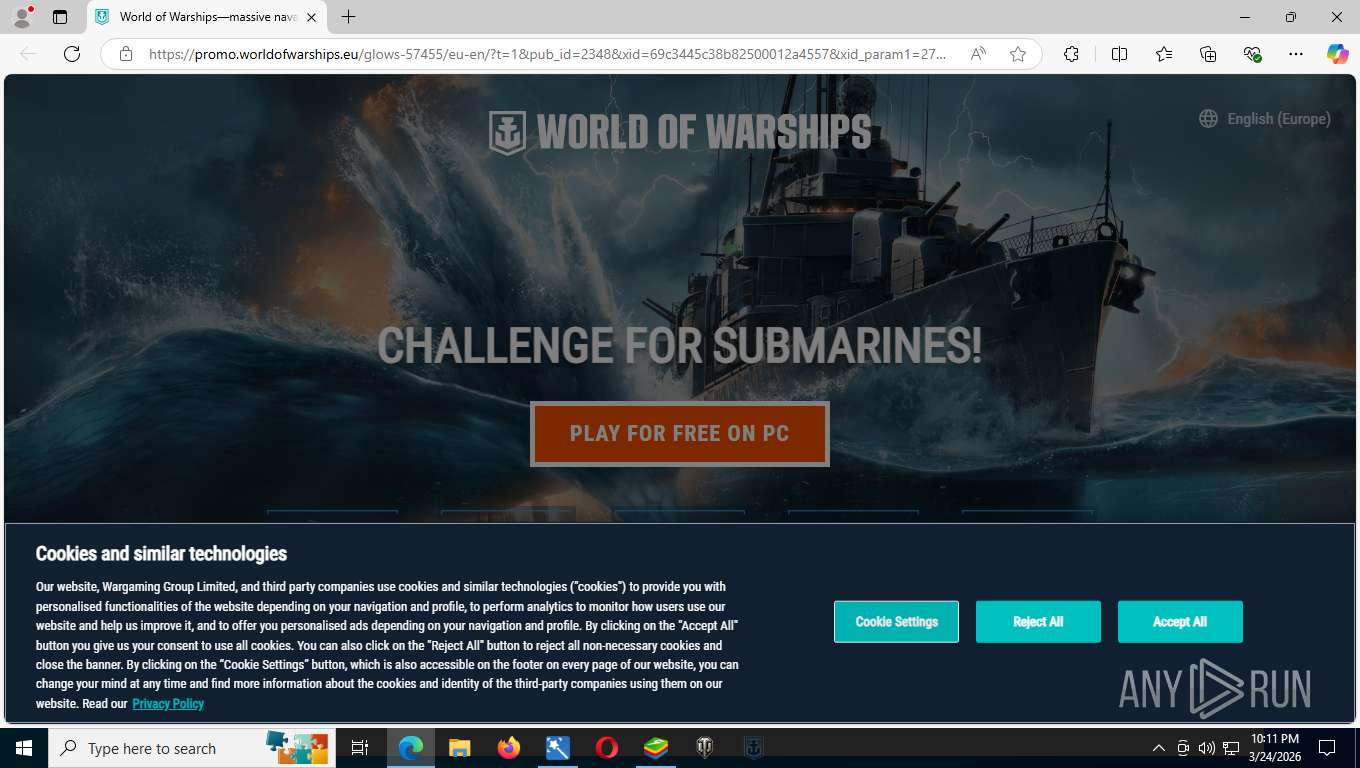Open the Copilot sidebar icon
This screenshot has width=1360, height=768.
[1338, 54]
